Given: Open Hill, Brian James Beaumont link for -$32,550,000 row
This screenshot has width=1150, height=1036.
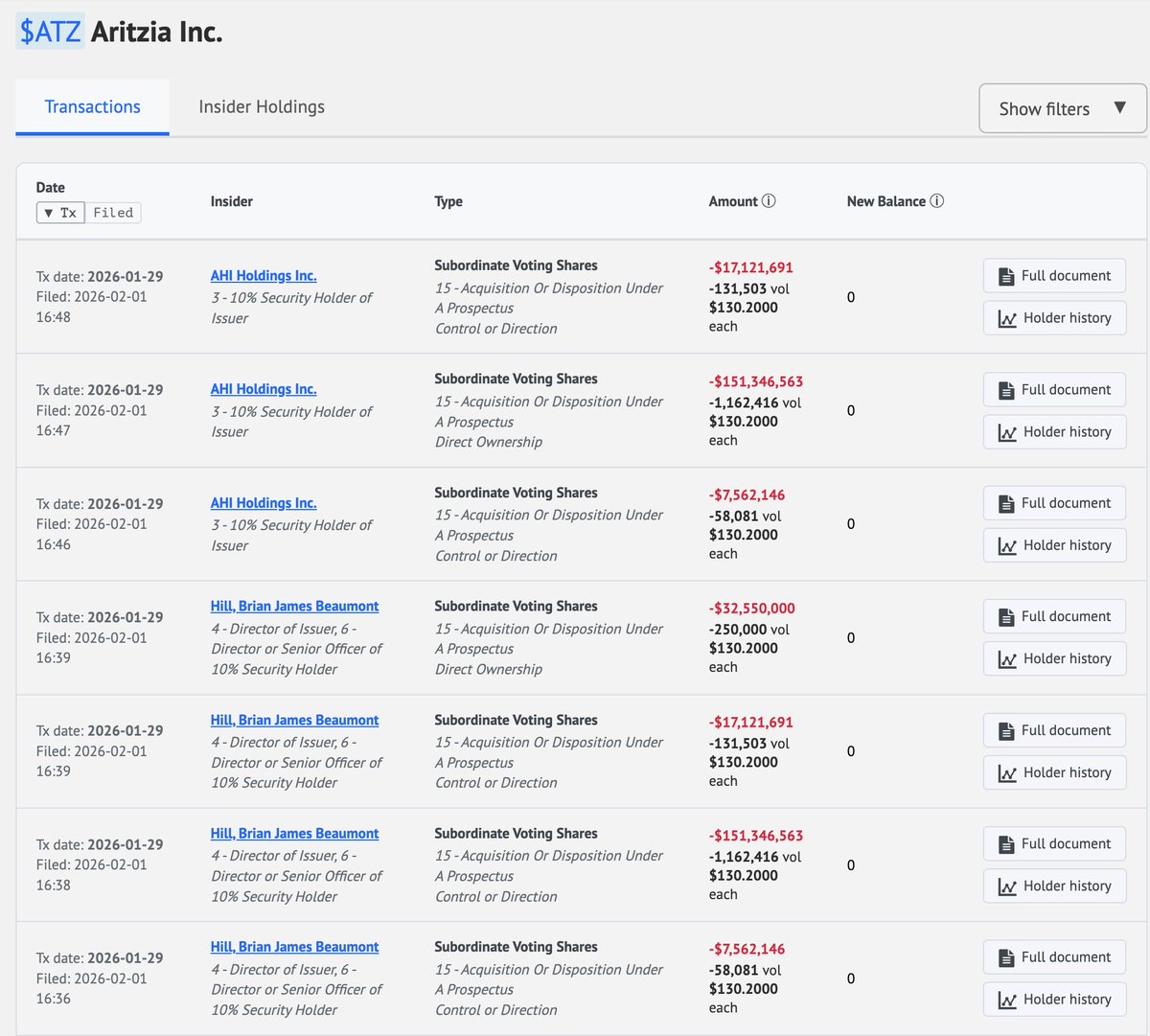Looking at the screenshot, I should pos(294,607).
